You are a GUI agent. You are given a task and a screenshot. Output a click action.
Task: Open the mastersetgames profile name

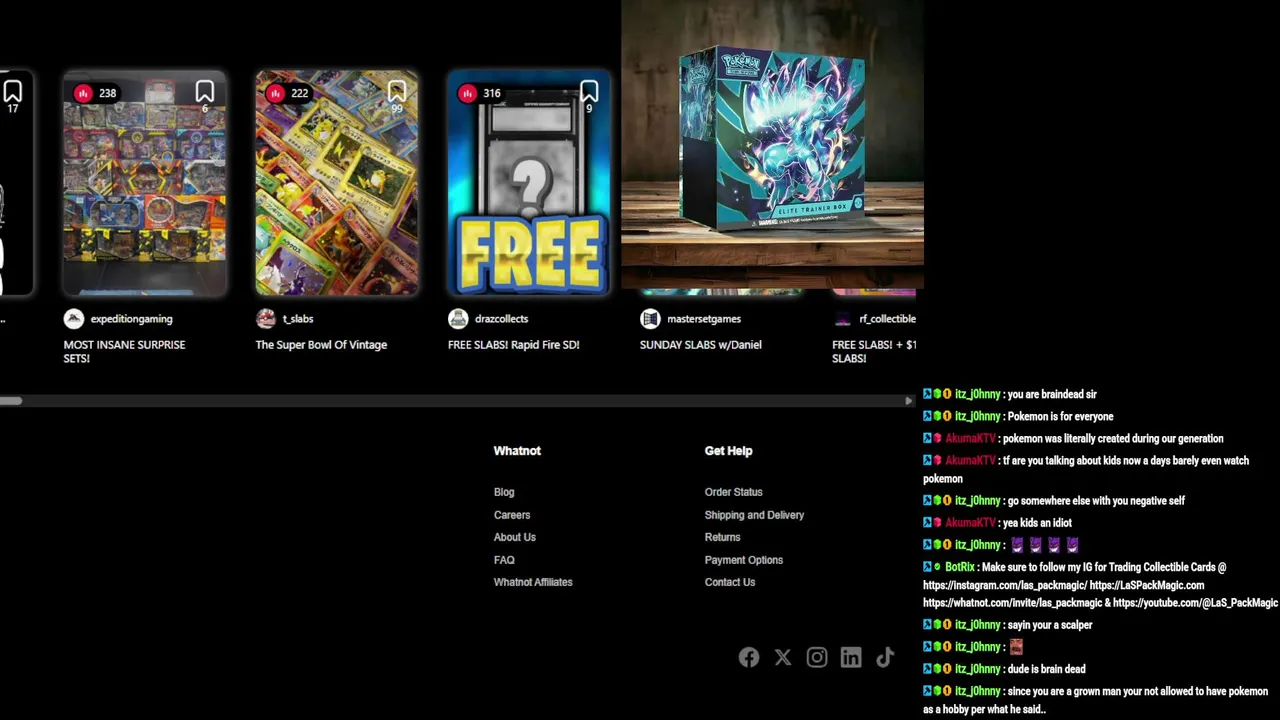[704, 319]
